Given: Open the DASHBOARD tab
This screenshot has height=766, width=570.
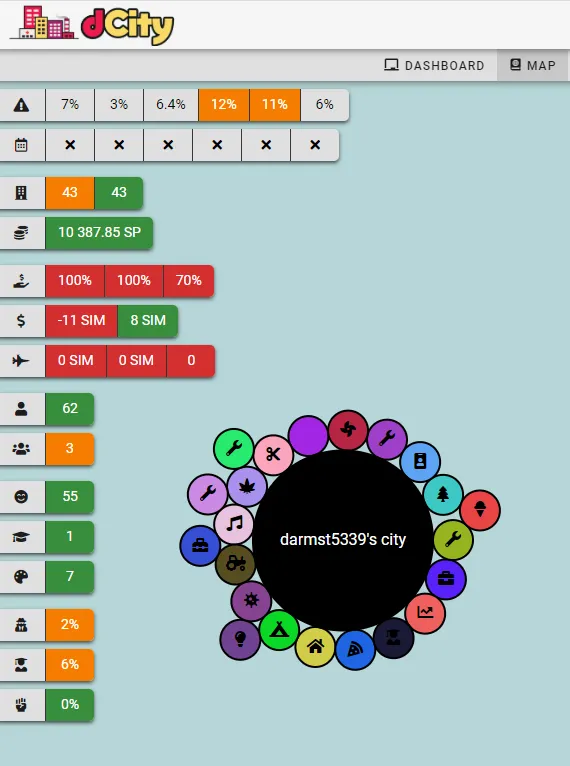Looking at the screenshot, I should (x=434, y=65).
